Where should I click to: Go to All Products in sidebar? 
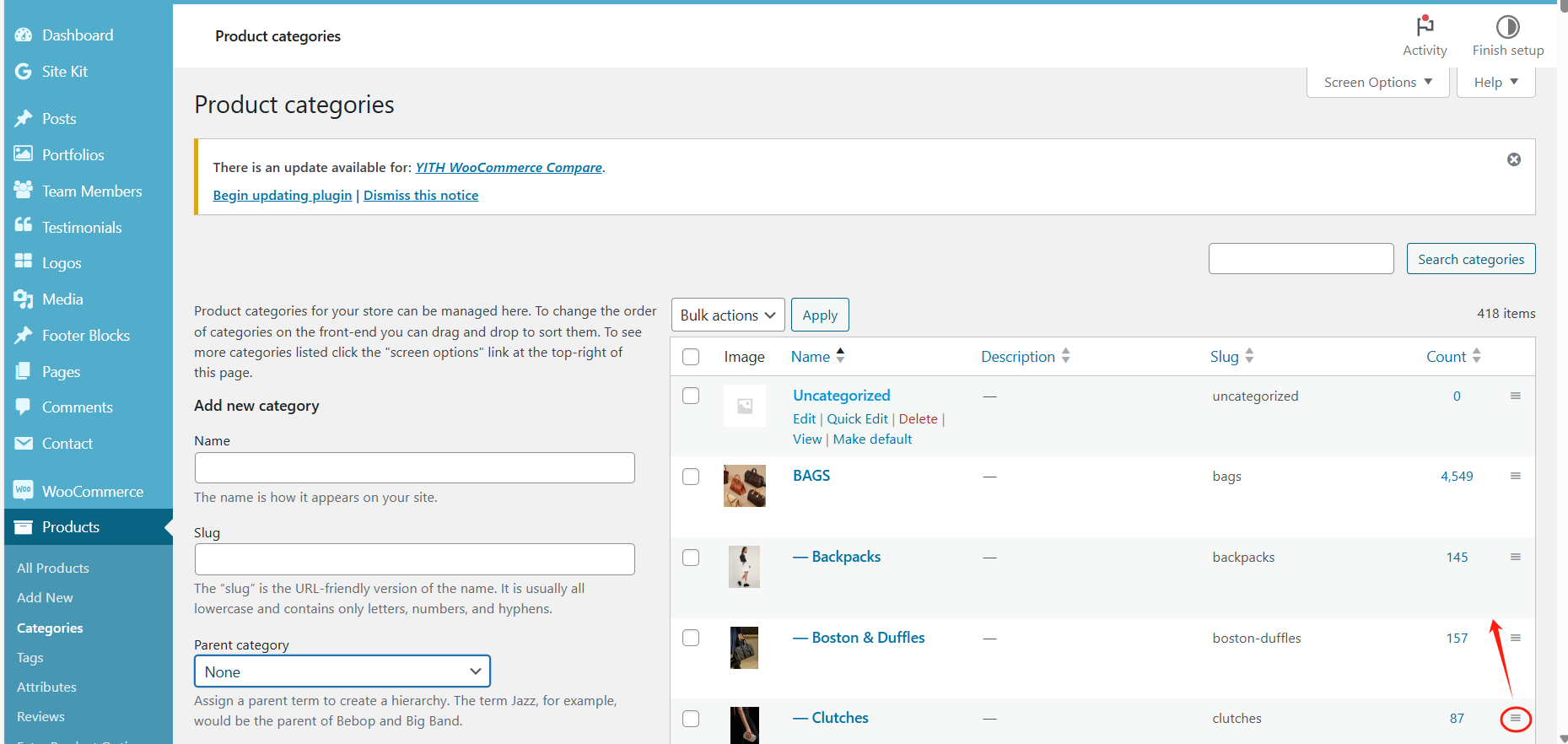tap(53, 569)
